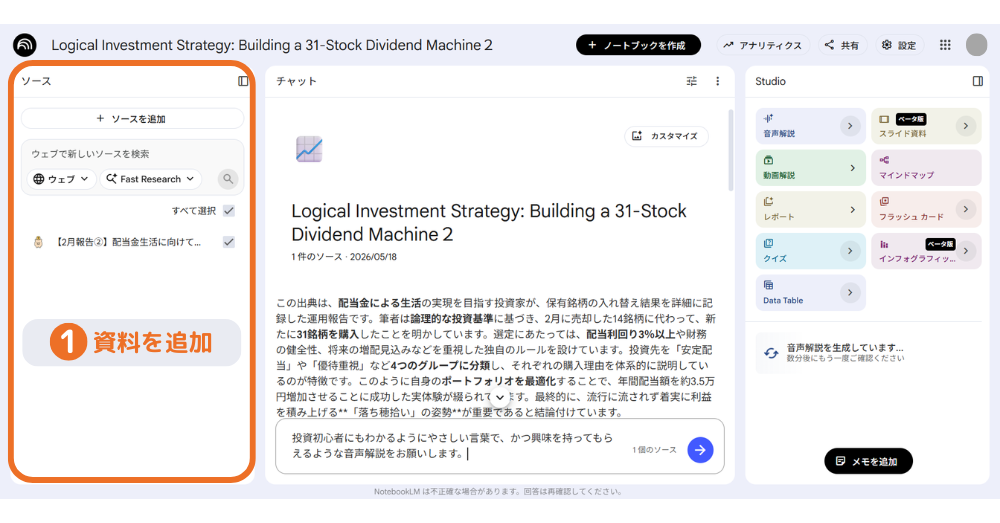Click the 共有 share button
Viewport: 1000px width, 523px height.
(842, 45)
